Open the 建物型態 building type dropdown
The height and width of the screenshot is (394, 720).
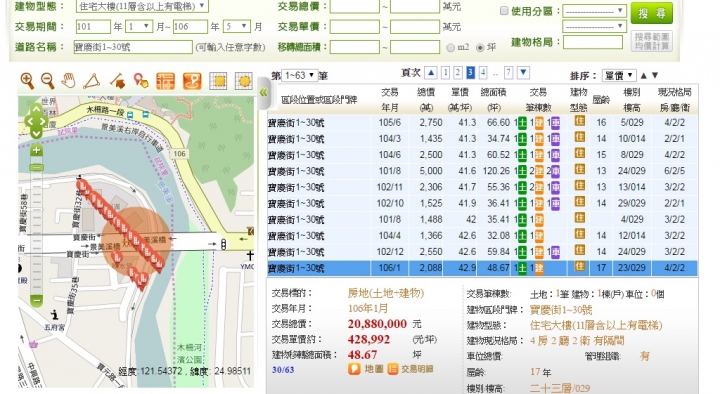tap(142, 6)
